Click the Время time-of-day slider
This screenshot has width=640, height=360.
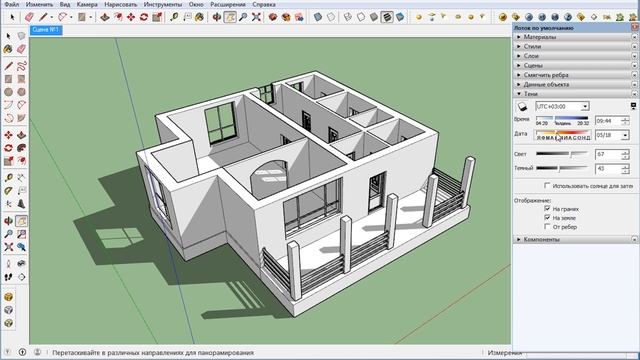[x=562, y=118]
